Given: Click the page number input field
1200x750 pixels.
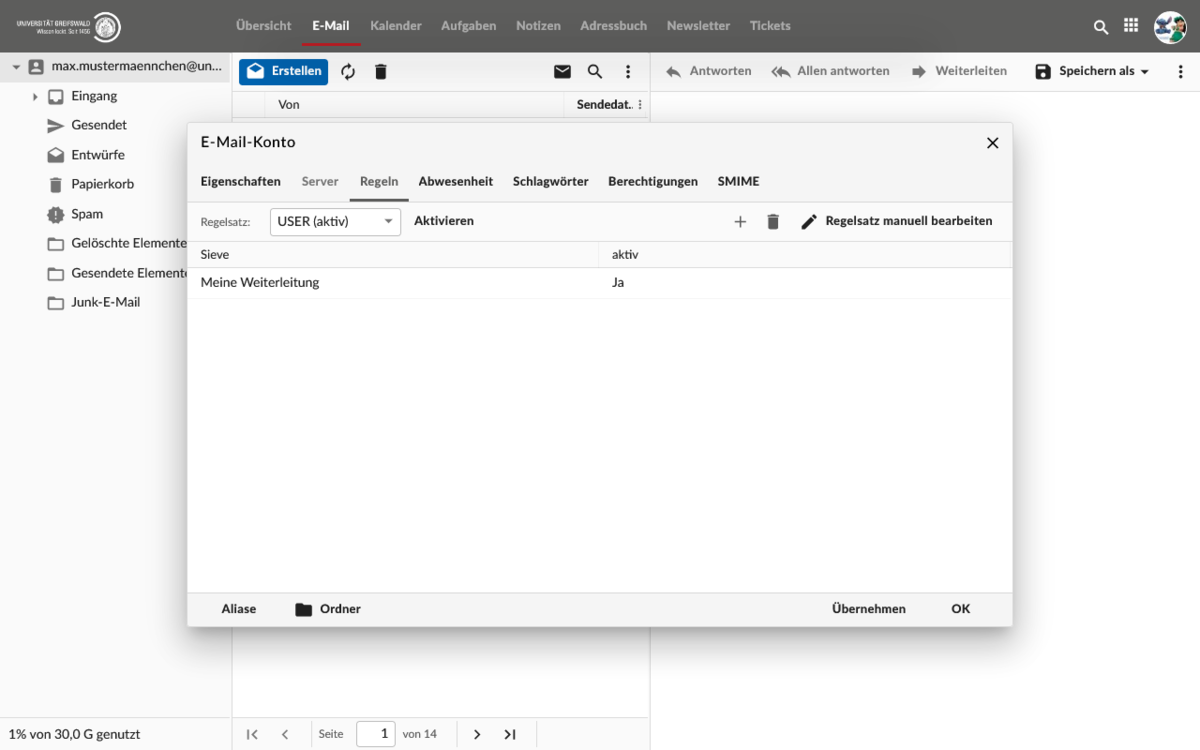Looking at the screenshot, I should pos(376,734).
